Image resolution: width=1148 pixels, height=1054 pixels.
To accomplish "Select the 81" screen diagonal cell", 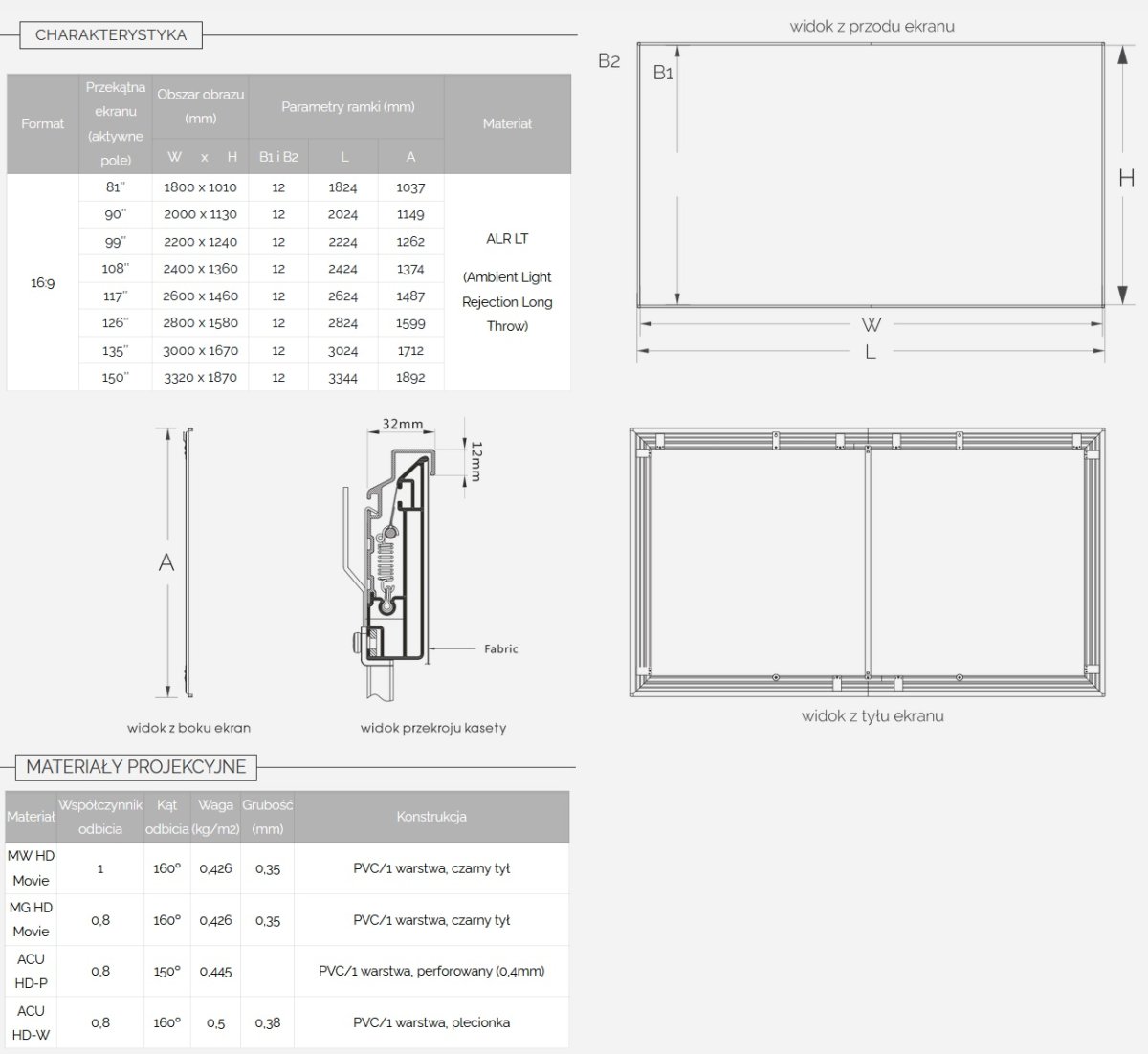I will [x=115, y=187].
